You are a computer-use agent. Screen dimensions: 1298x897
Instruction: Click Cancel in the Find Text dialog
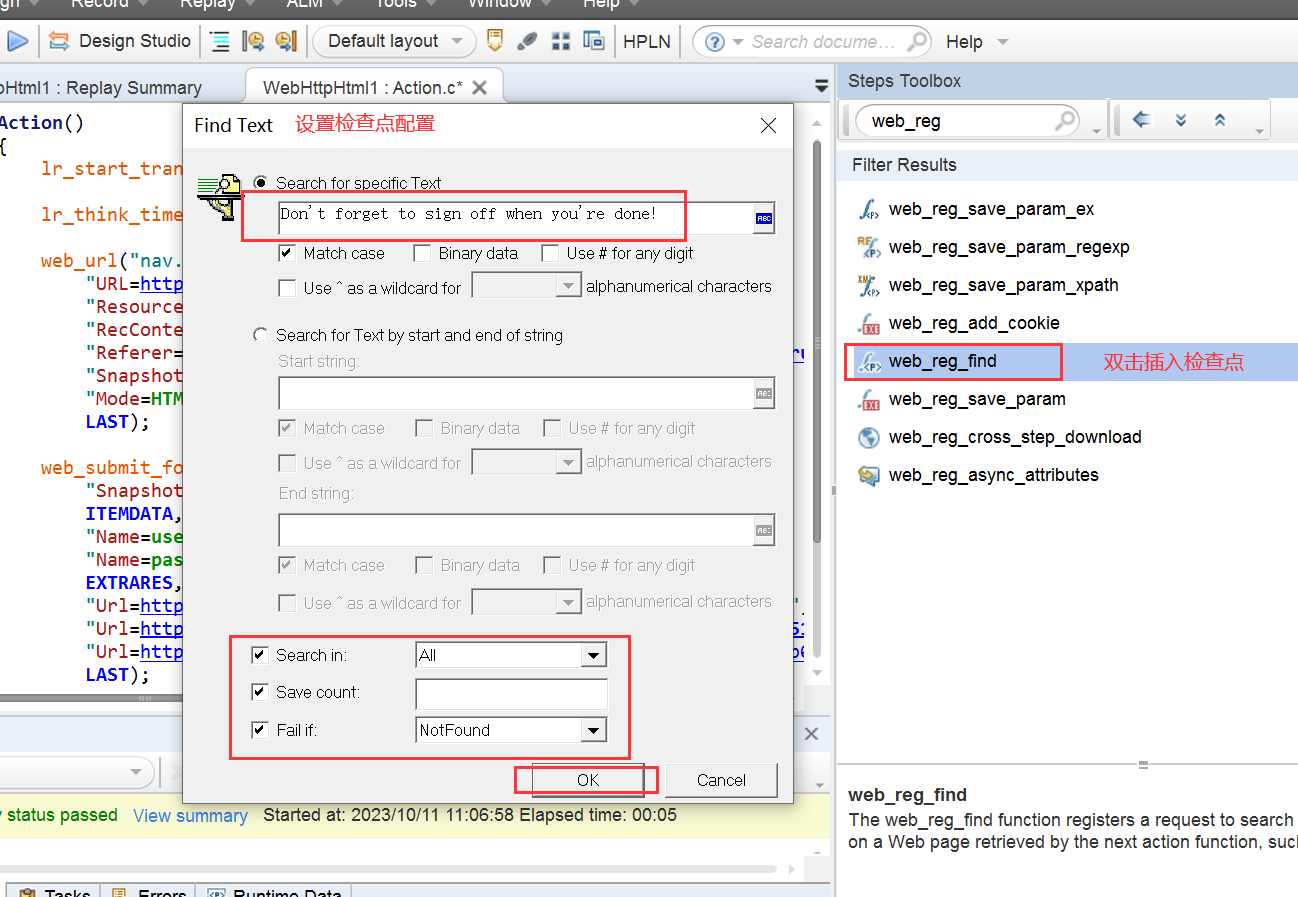pos(721,780)
